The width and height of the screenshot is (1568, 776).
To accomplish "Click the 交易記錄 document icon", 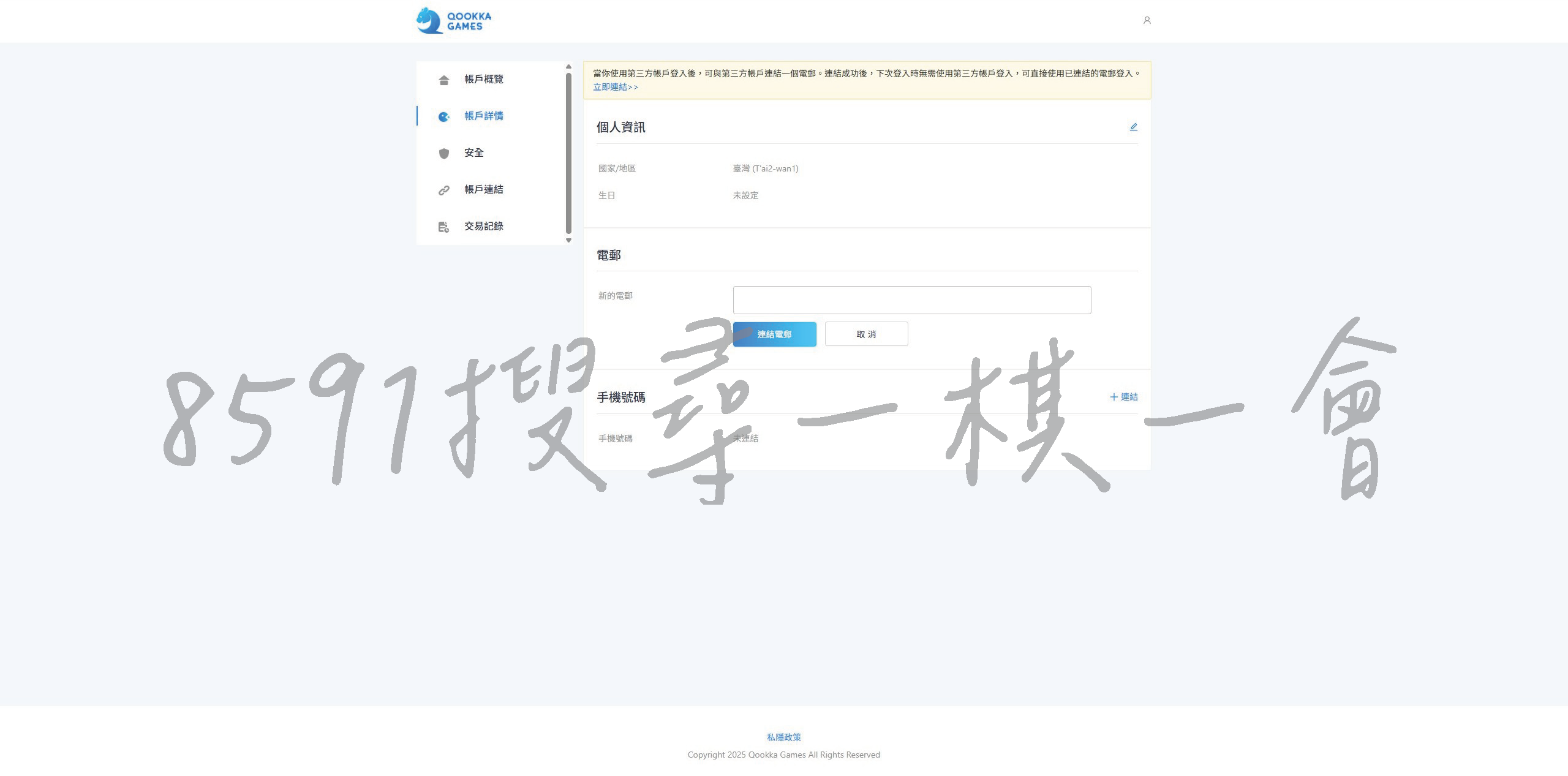I will pos(444,227).
